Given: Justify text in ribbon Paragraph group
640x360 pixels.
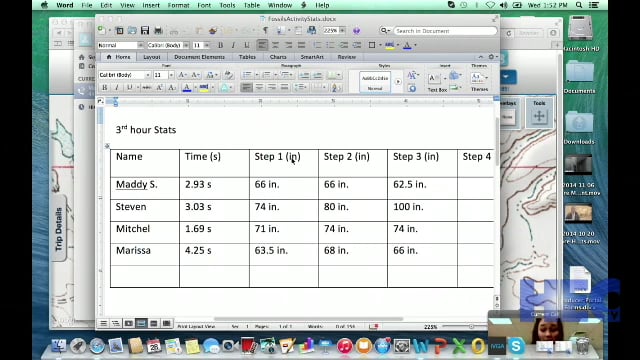Looking at the screenshot, I should tap(284, 87).
